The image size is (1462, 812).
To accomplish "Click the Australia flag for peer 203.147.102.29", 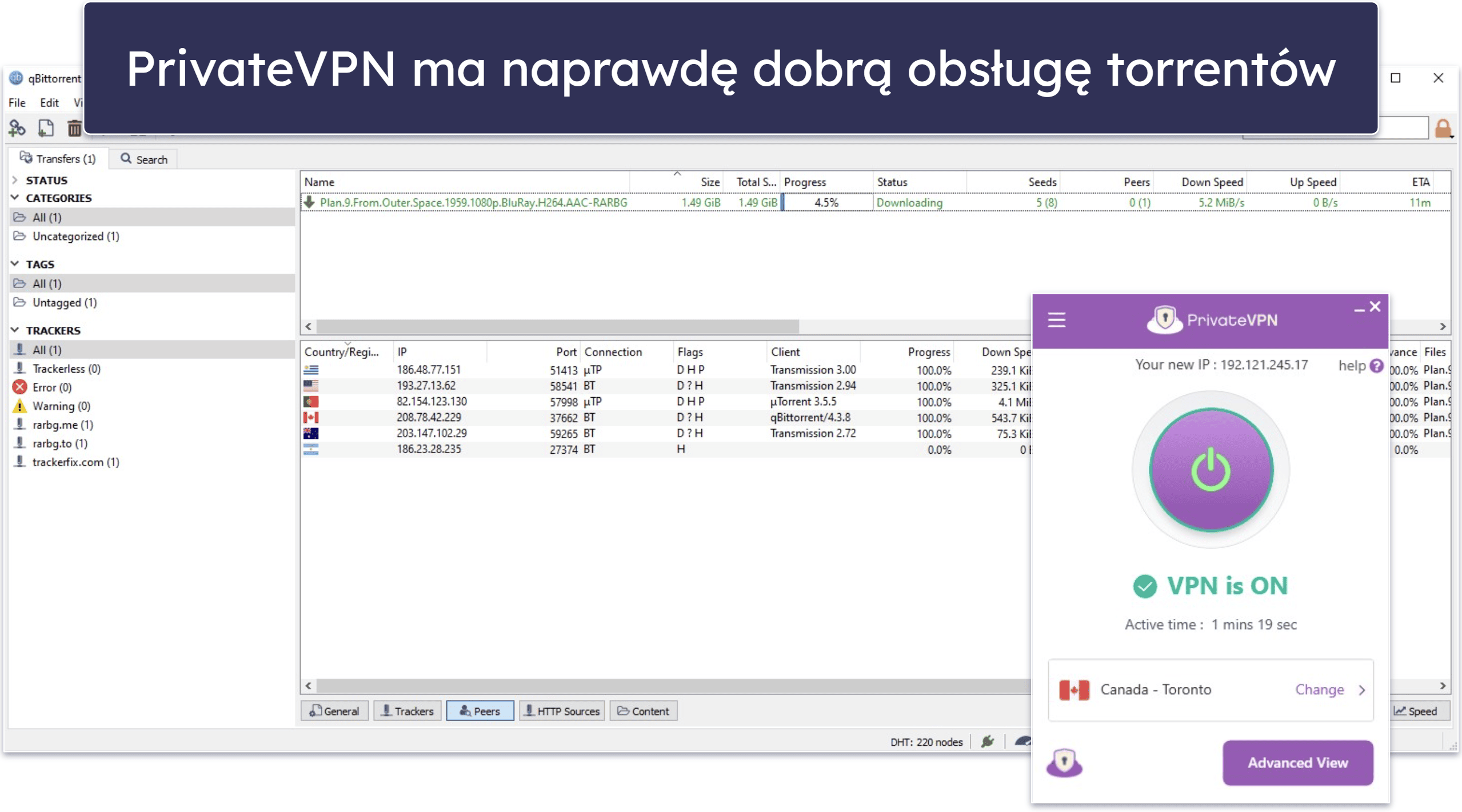I will 311,434.
